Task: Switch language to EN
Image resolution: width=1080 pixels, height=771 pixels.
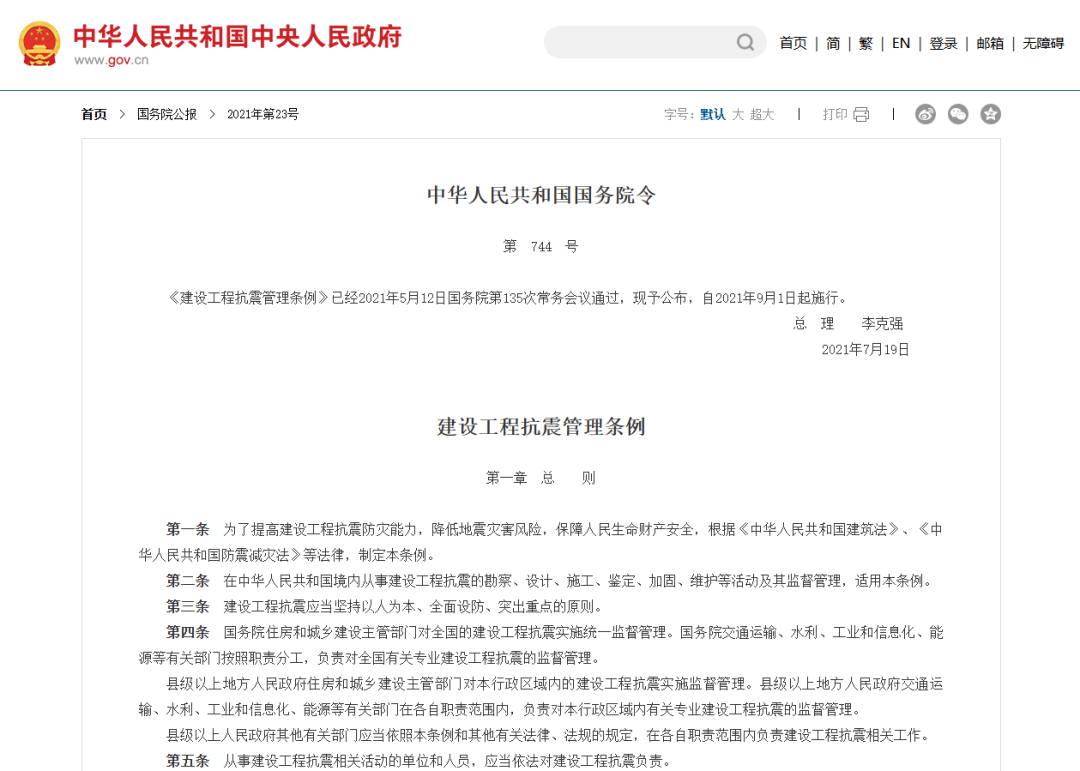Action: 900,43
